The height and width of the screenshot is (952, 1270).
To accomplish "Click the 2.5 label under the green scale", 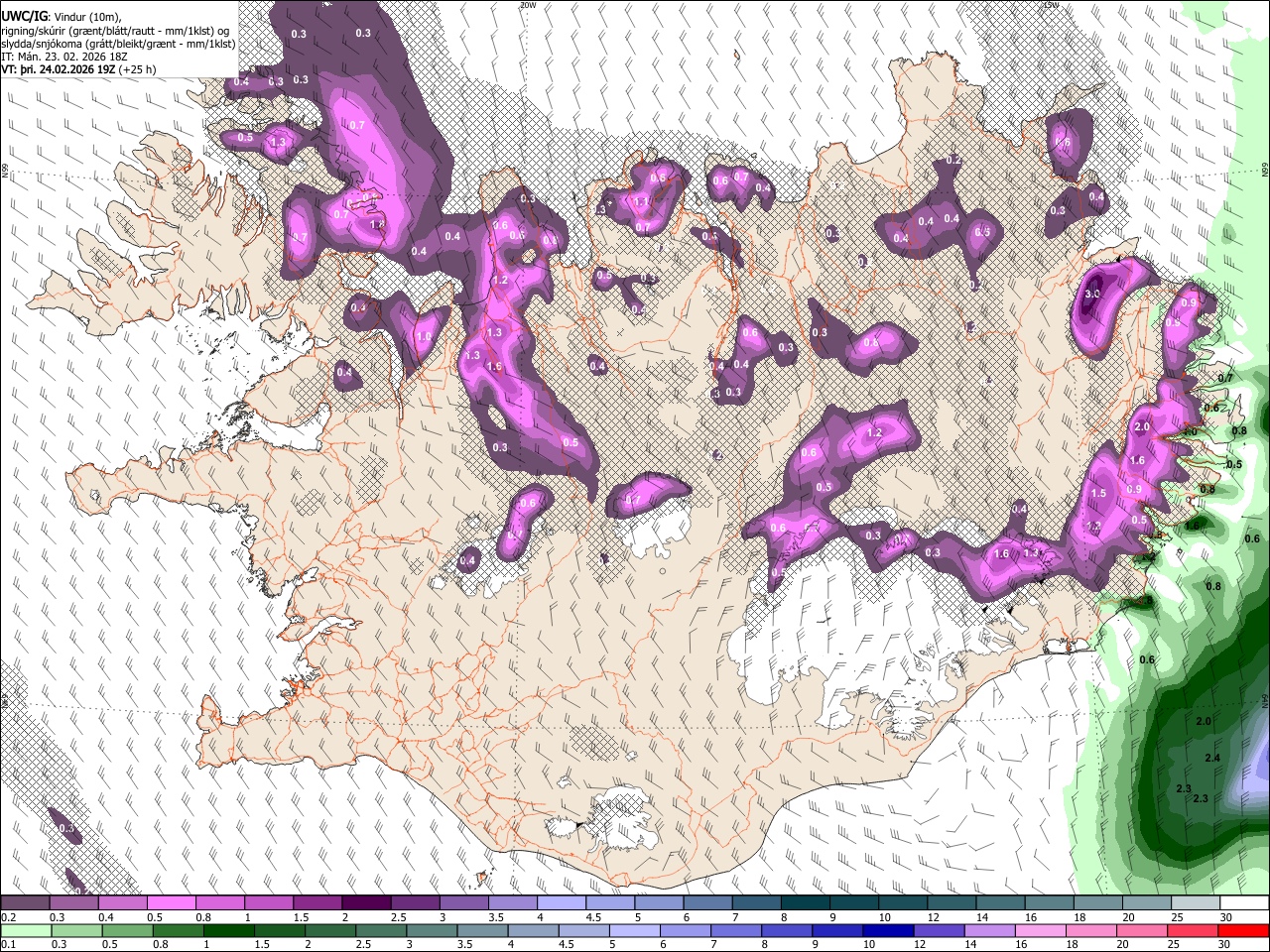I will pos(364,944).
